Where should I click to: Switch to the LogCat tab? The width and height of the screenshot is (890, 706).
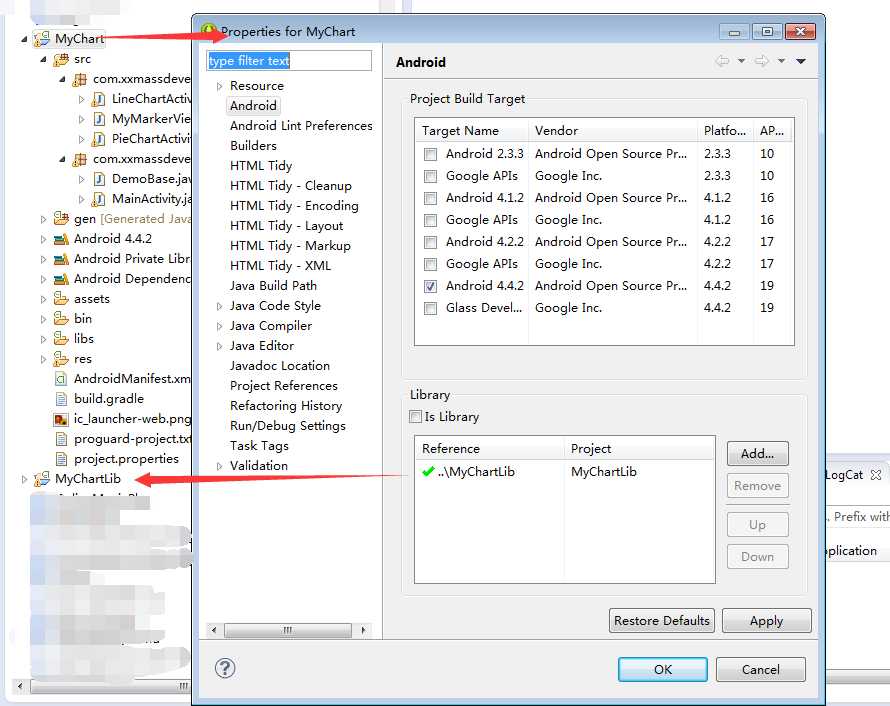(844, 475)
